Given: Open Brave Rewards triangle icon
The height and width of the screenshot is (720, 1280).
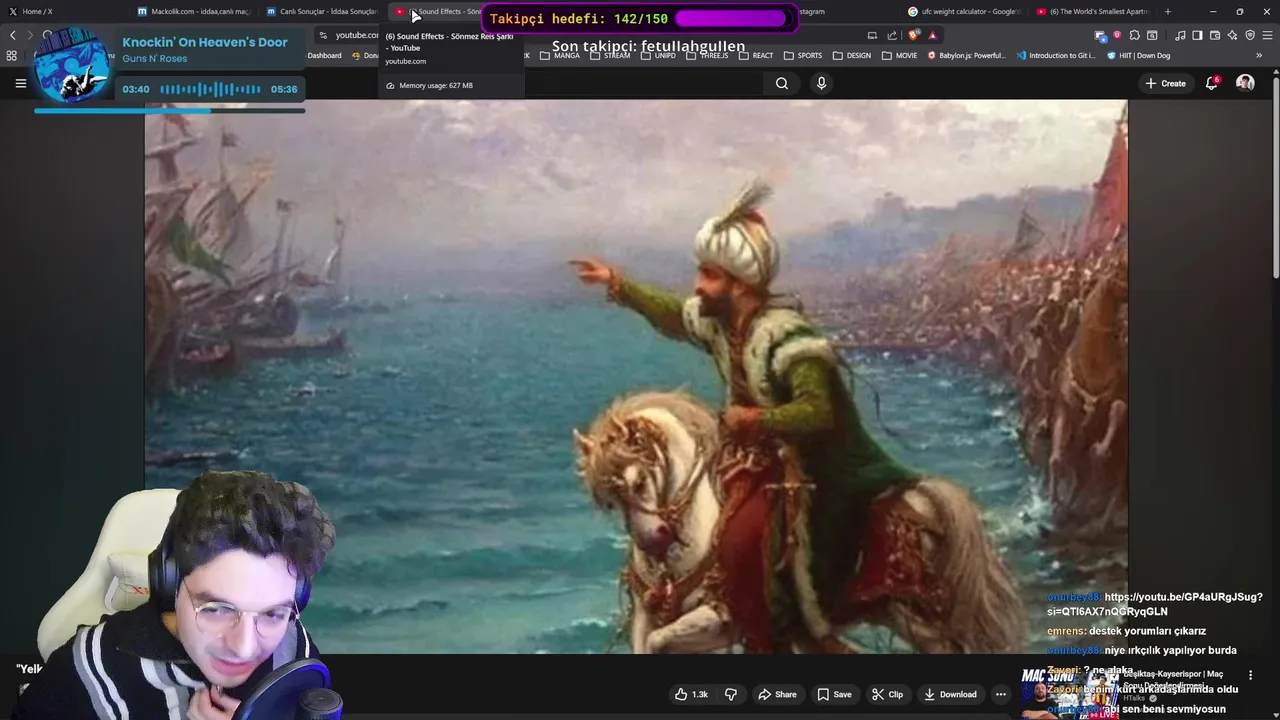Looking at the screenshot, I should tap(932, 35).
